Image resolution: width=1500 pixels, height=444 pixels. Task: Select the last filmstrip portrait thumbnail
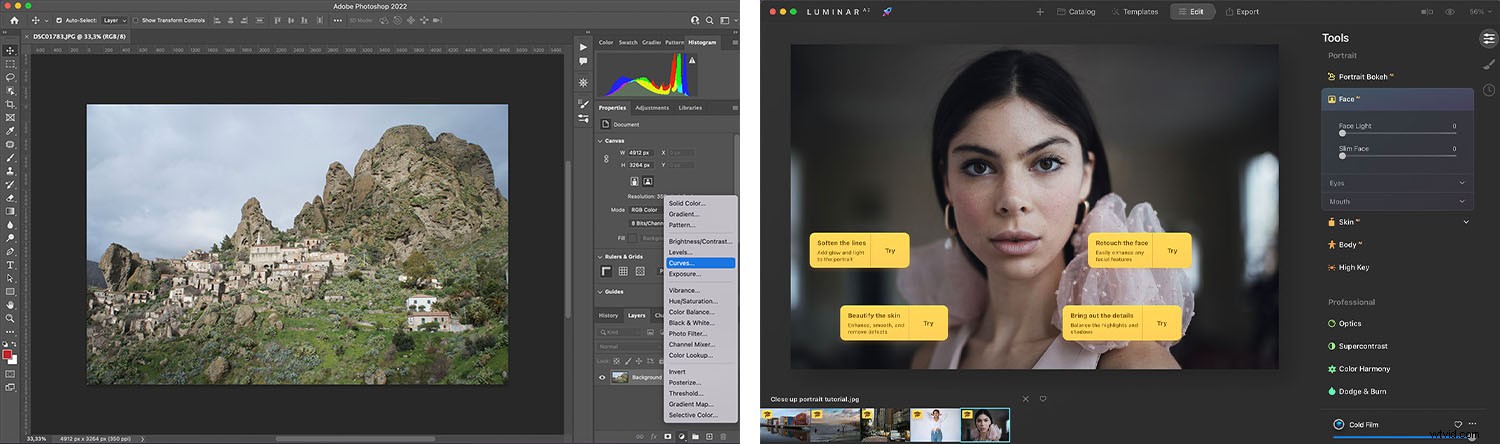click(985, 424)
